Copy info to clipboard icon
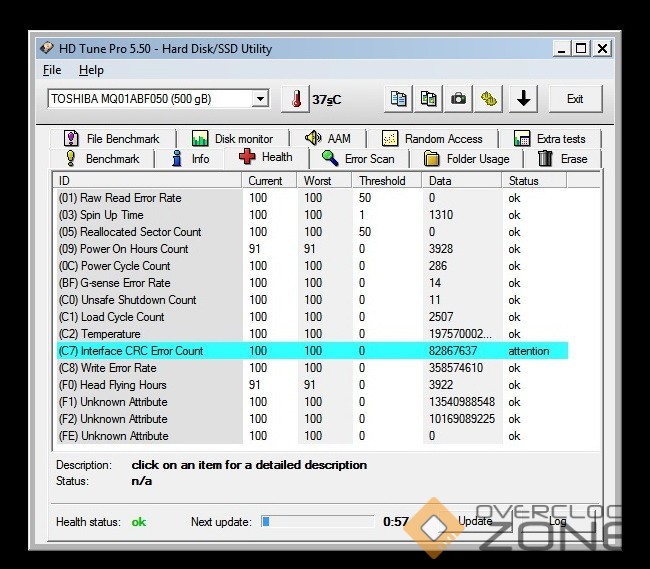Viewport: 650px width, 569px height. click(398, 99)
